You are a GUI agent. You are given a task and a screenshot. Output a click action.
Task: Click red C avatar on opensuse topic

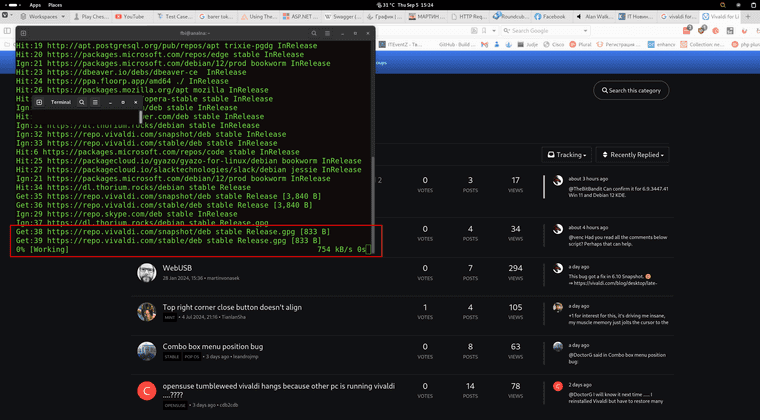(146, 390)
